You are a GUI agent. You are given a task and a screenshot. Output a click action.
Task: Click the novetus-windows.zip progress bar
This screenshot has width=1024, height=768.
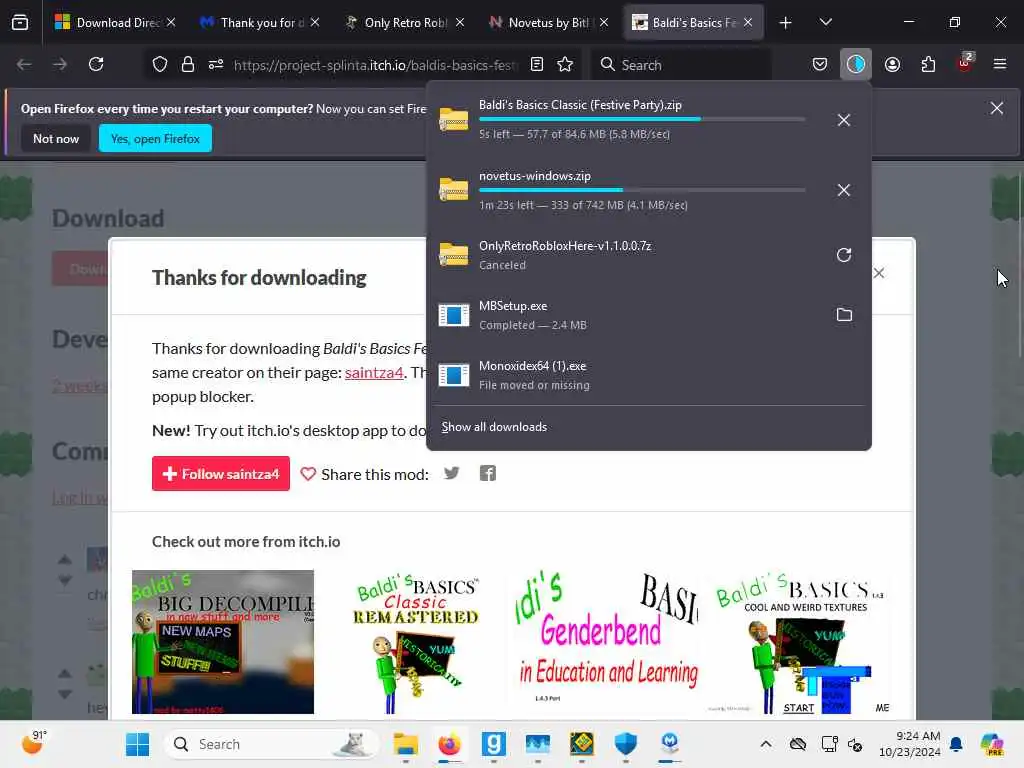coord(642,190)
